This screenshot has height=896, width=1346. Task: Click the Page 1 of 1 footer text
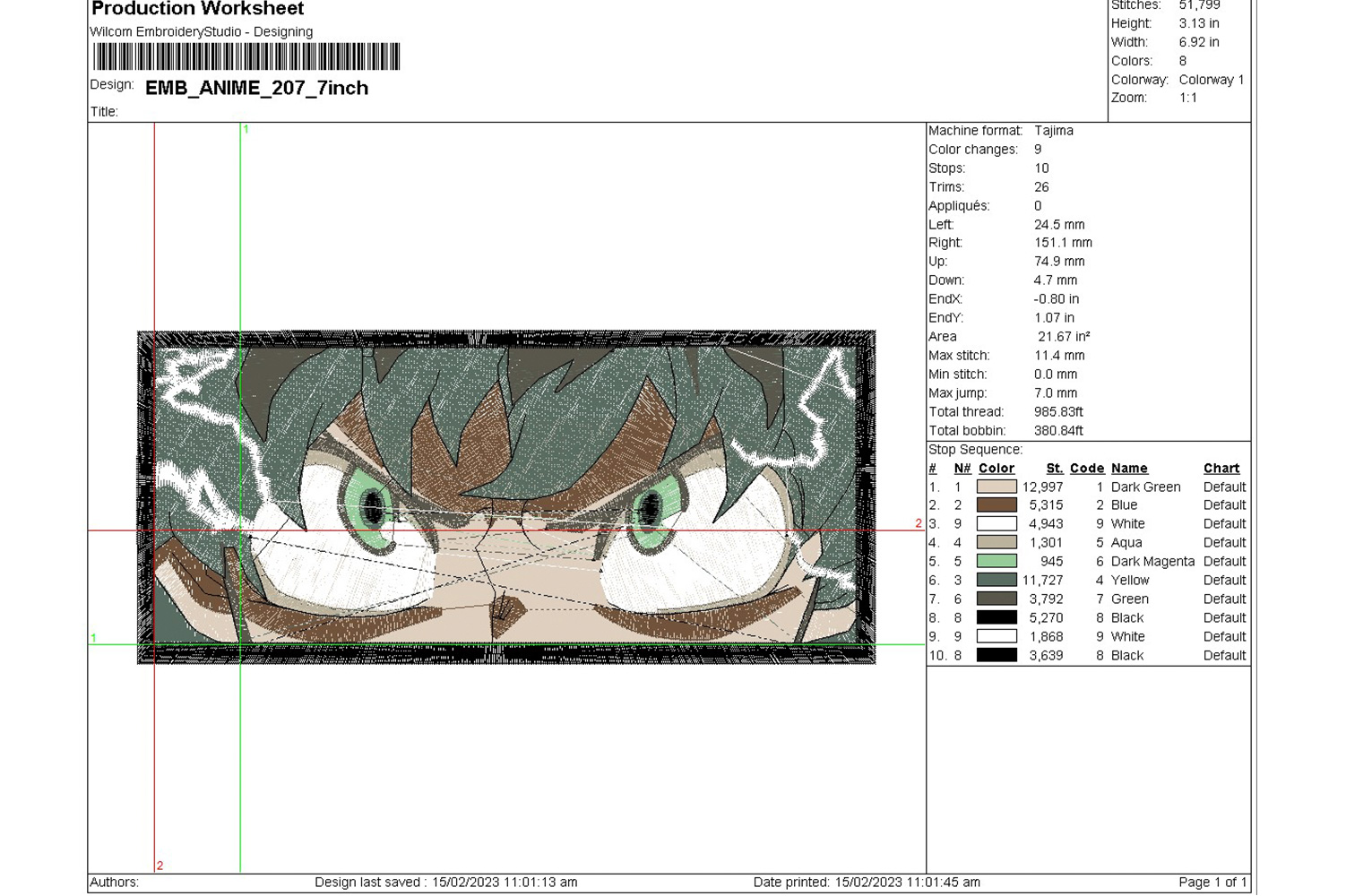[1212, 883]
